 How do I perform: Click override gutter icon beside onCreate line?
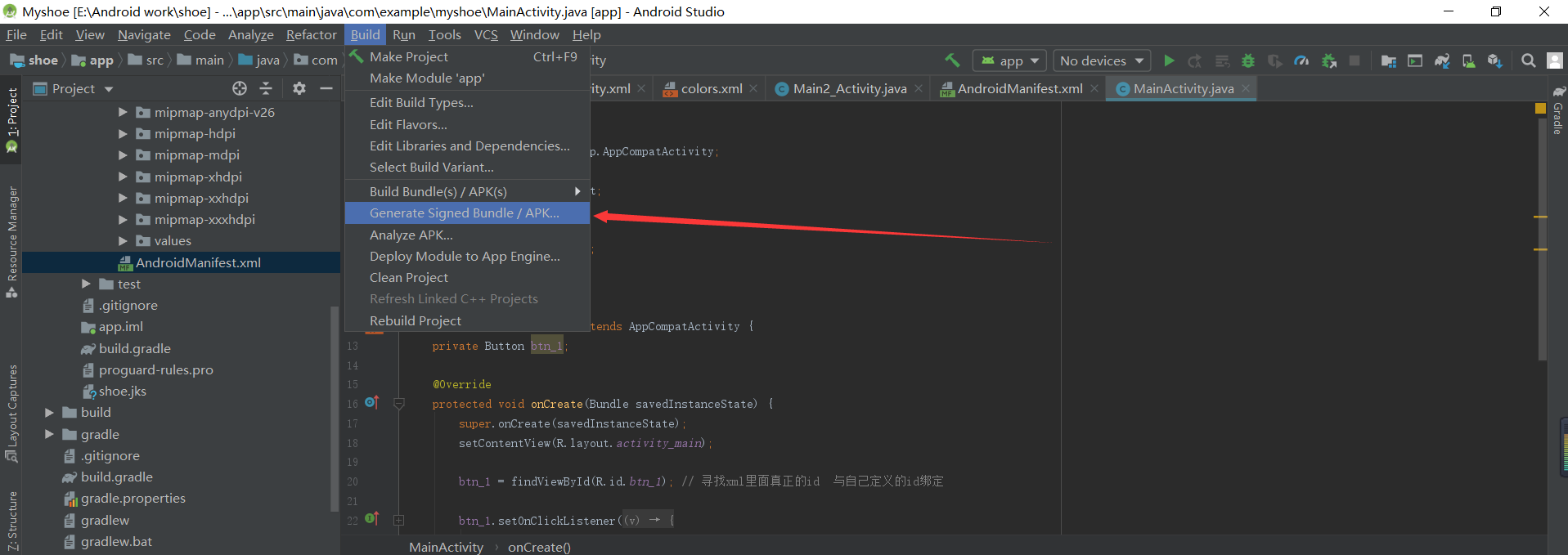tap(372, 402)
